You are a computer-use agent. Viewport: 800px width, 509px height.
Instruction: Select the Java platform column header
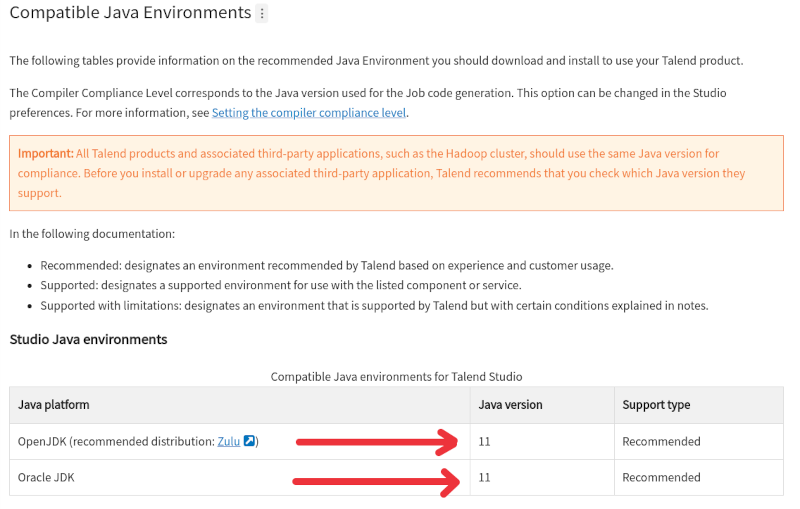[x=240, y=405]
